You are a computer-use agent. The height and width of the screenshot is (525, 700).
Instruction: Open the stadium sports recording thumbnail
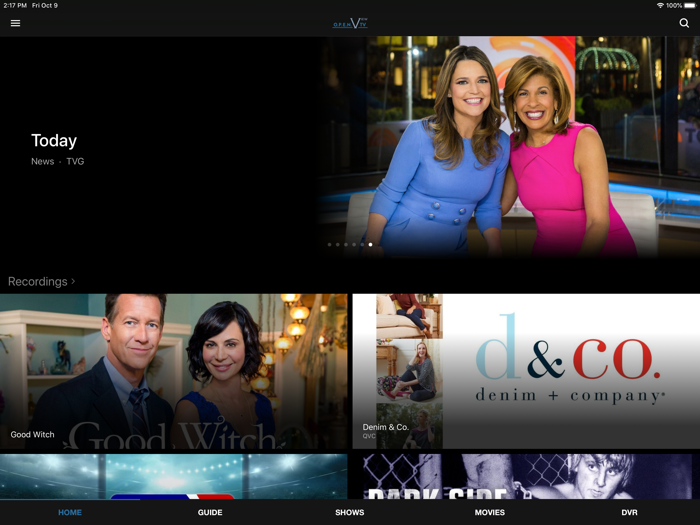click(x=174, y=477)
